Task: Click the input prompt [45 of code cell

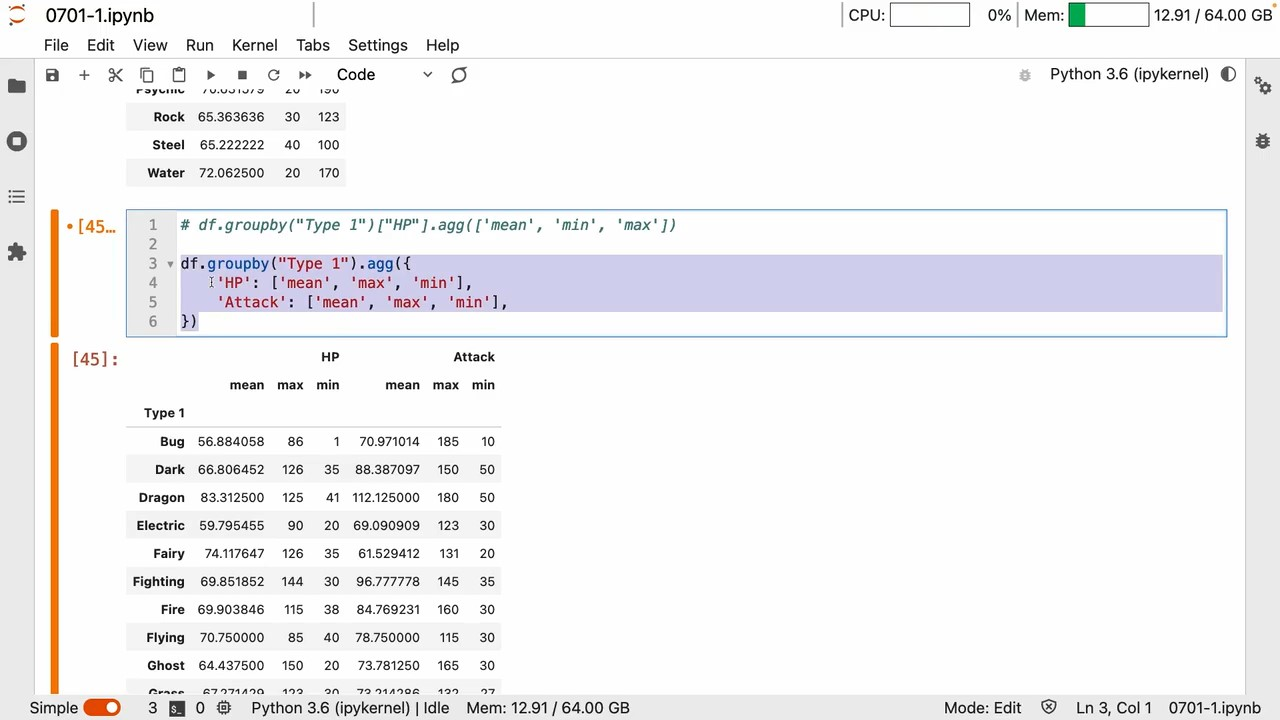Action: [x=97, y=226]
